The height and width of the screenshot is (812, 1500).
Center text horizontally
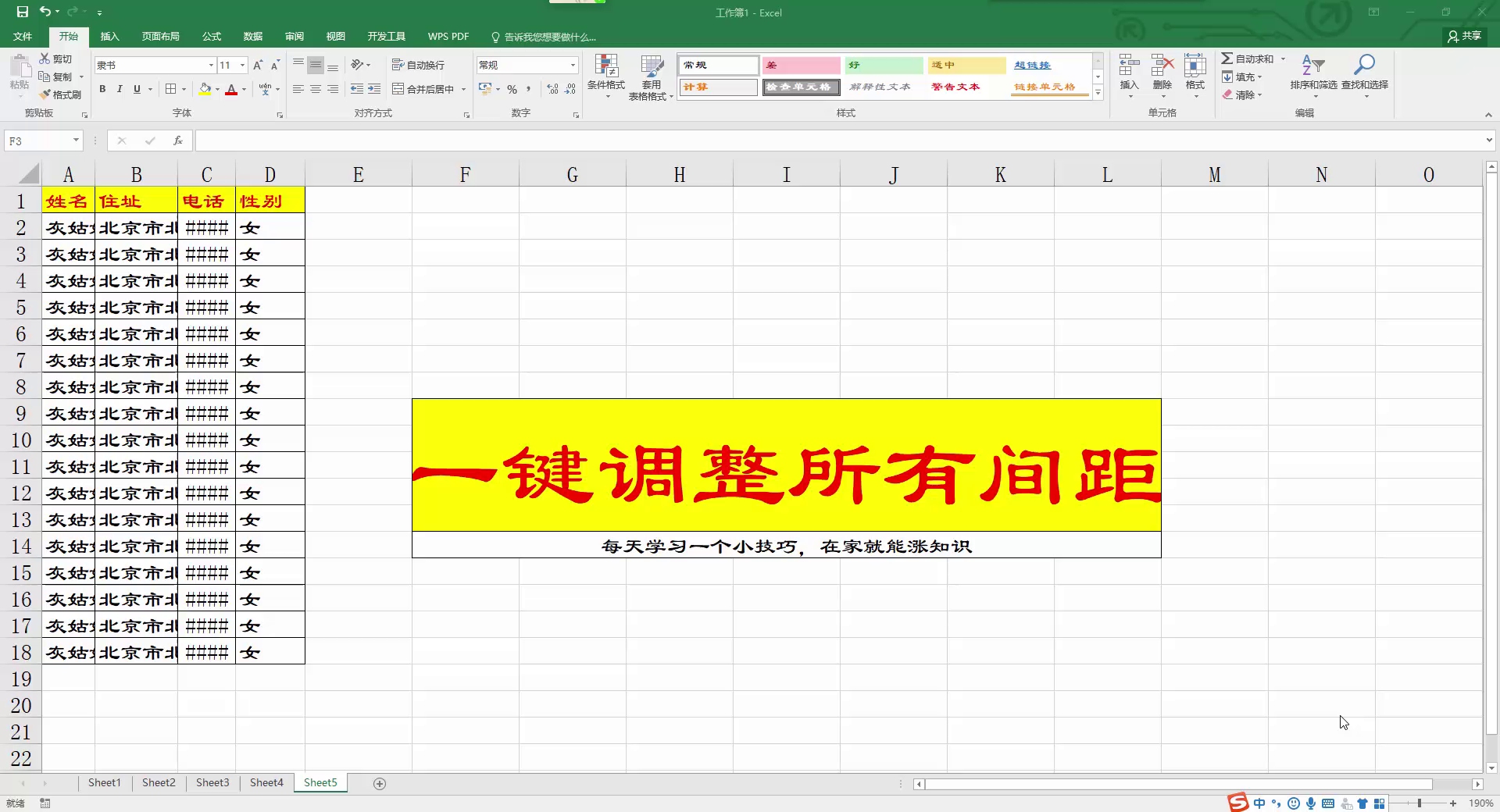point(316,89)
